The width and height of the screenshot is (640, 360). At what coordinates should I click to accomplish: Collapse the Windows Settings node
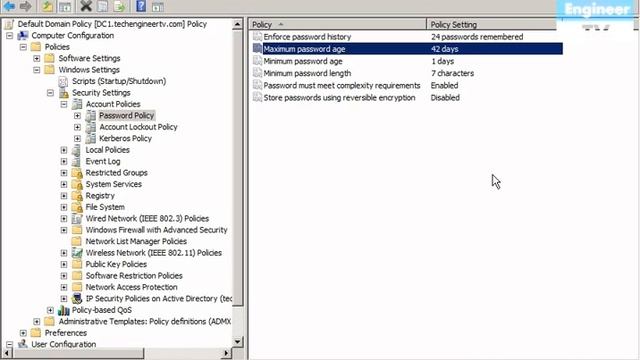coord(37,70)
